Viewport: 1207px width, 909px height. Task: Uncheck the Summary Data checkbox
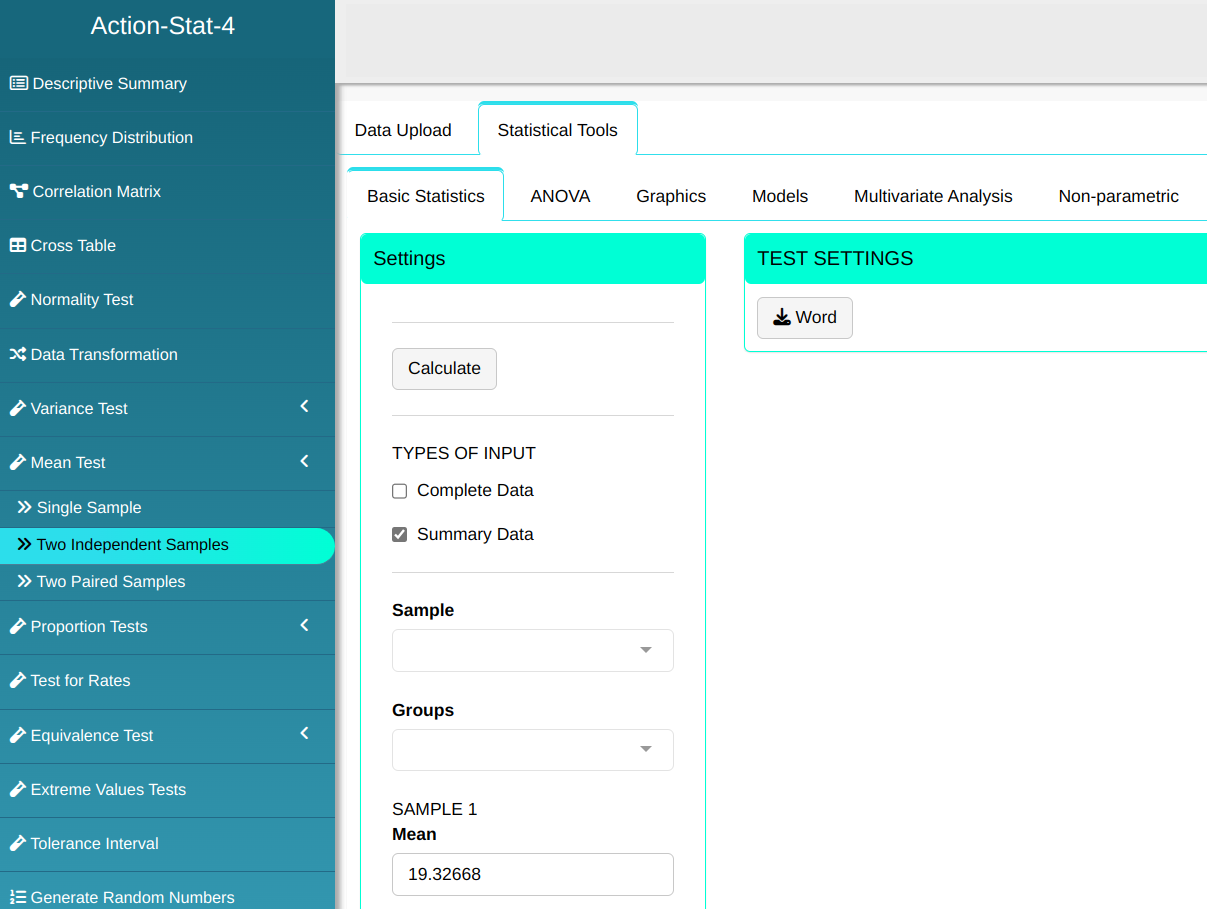(x=400, y=535)
